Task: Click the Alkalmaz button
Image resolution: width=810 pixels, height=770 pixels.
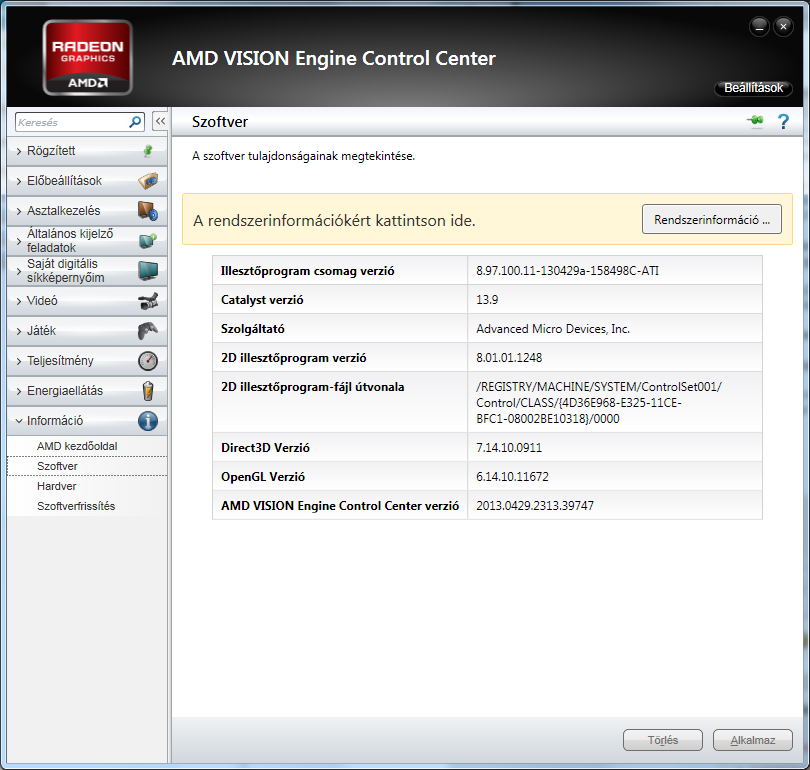Action: (753, 740)
